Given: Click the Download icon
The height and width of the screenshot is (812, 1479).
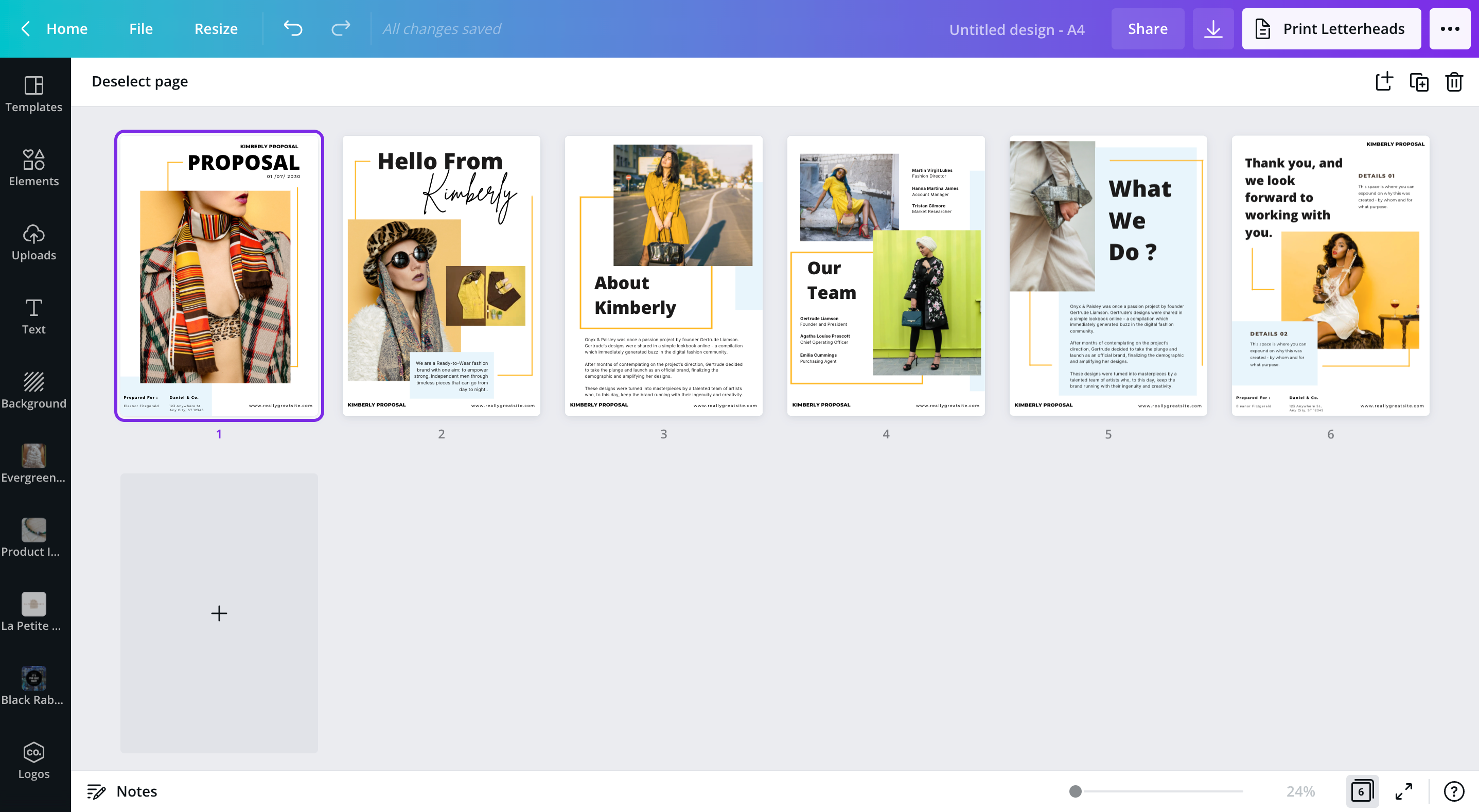Looking at the screenshot, I should [x=1213, y=29].
